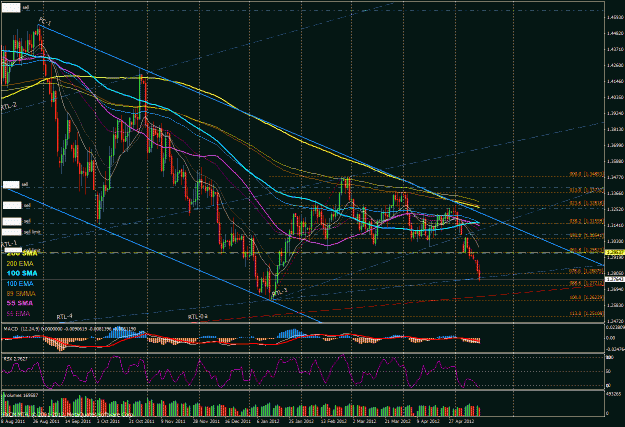Click the 89 SMMA legend label
625x427 pixels.
21,293
